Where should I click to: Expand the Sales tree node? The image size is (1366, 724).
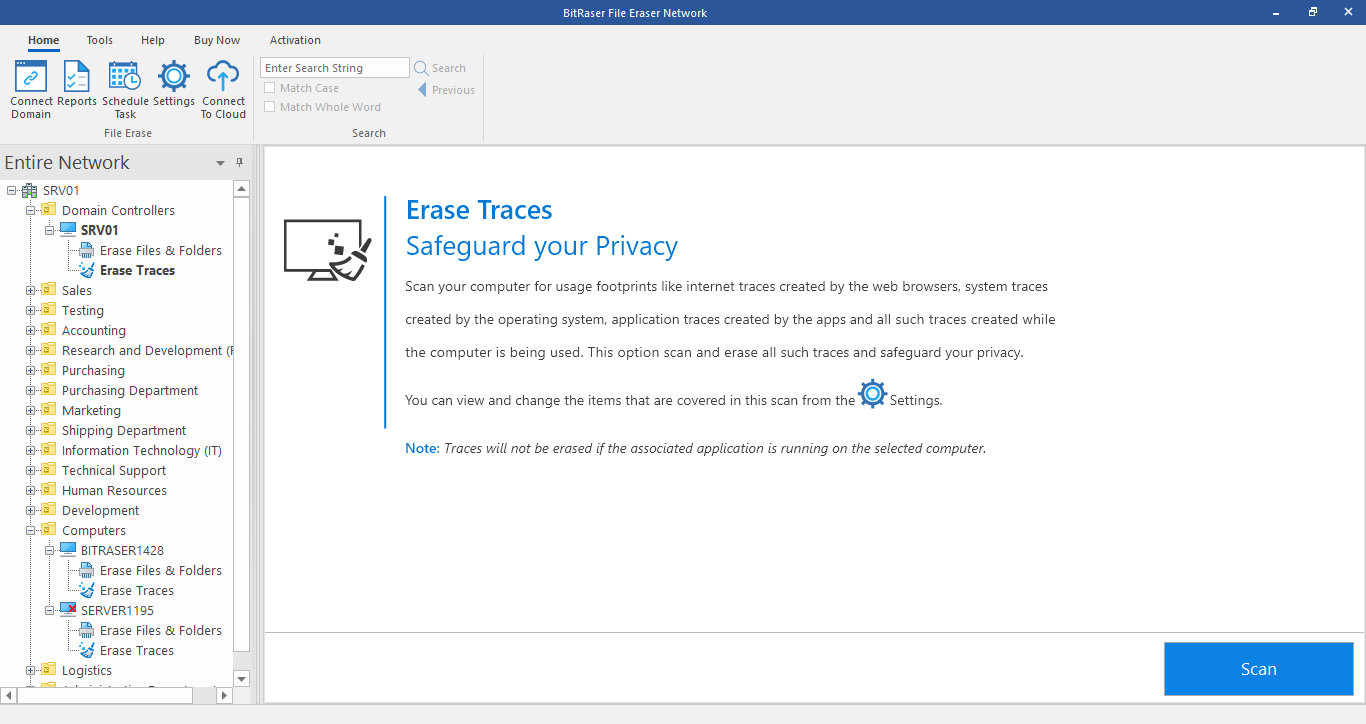(30, 290)
